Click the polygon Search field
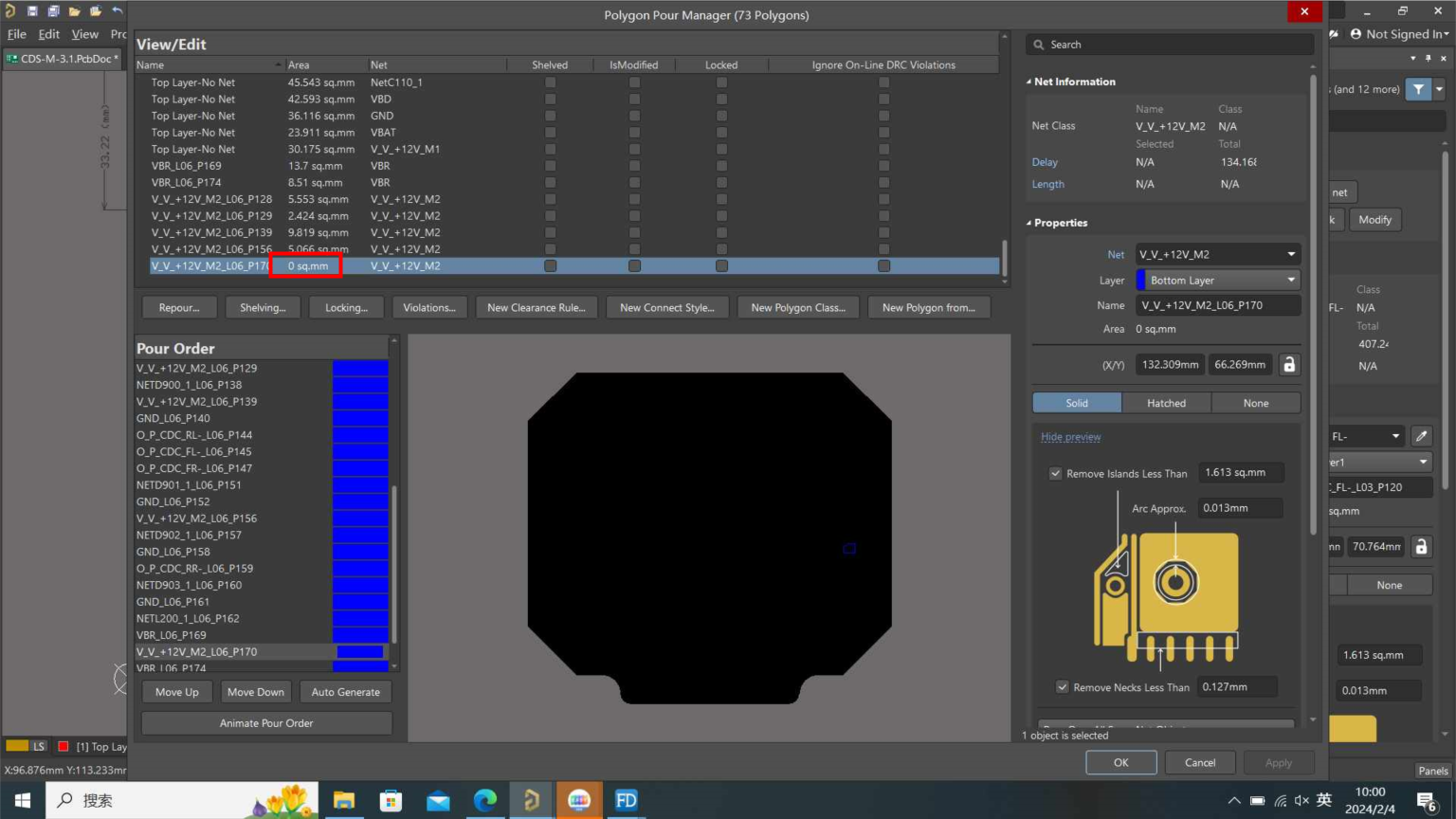 [x=1171, y=45]
